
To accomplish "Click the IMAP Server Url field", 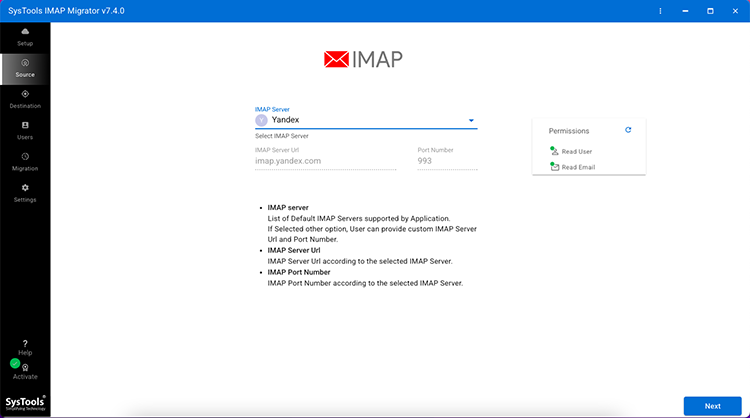I will click(325, 161).
